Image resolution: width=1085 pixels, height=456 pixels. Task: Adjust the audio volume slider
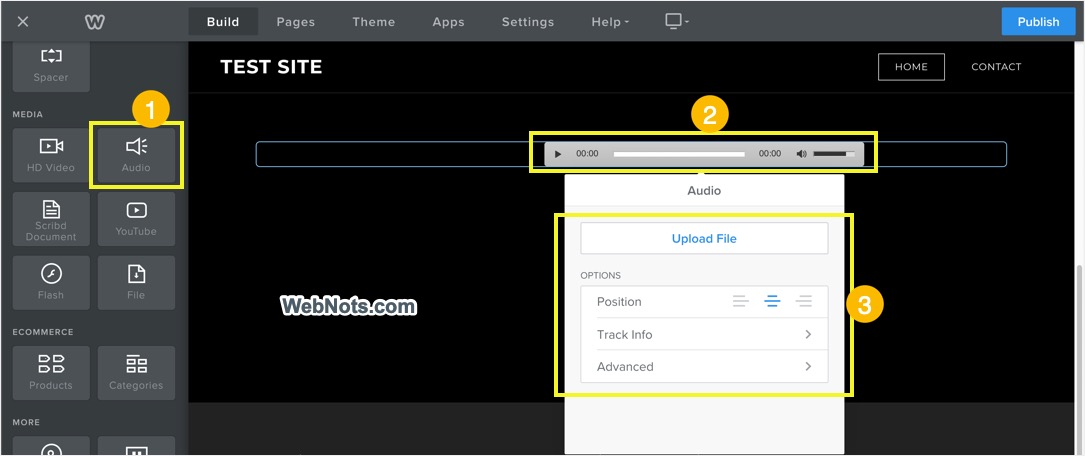[834, 154]
